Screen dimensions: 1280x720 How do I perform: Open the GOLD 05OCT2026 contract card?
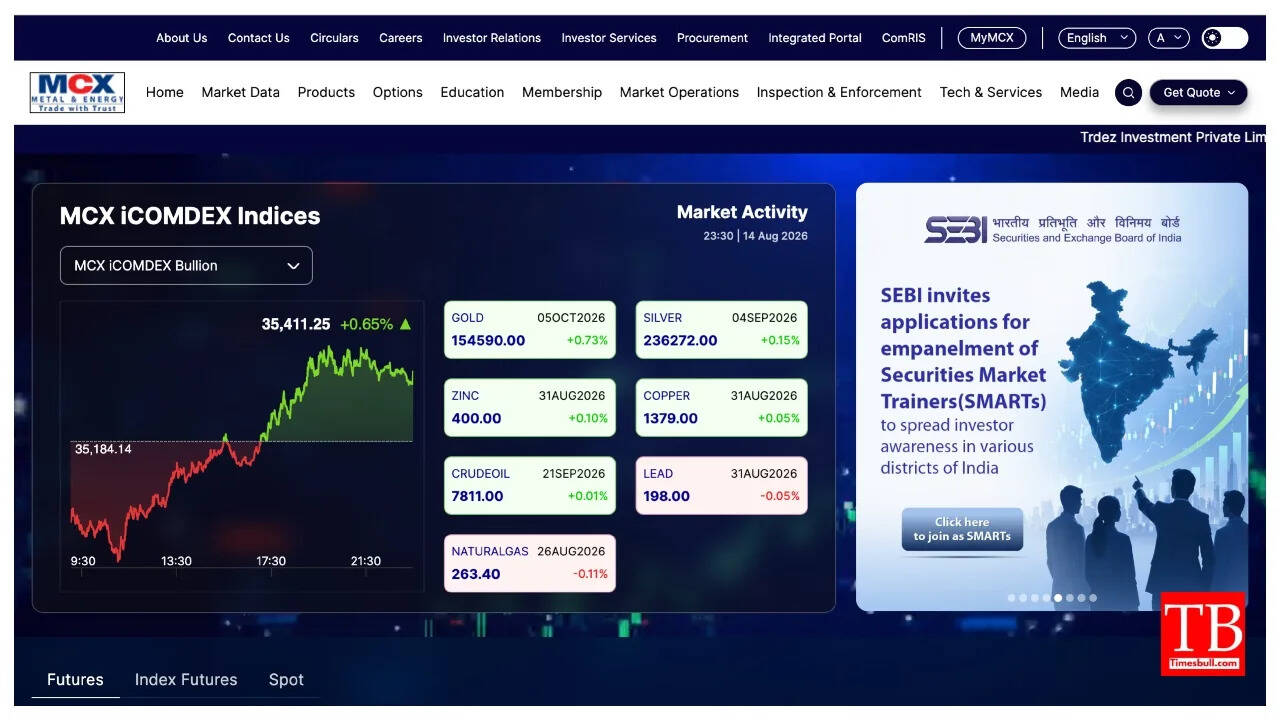530,330
